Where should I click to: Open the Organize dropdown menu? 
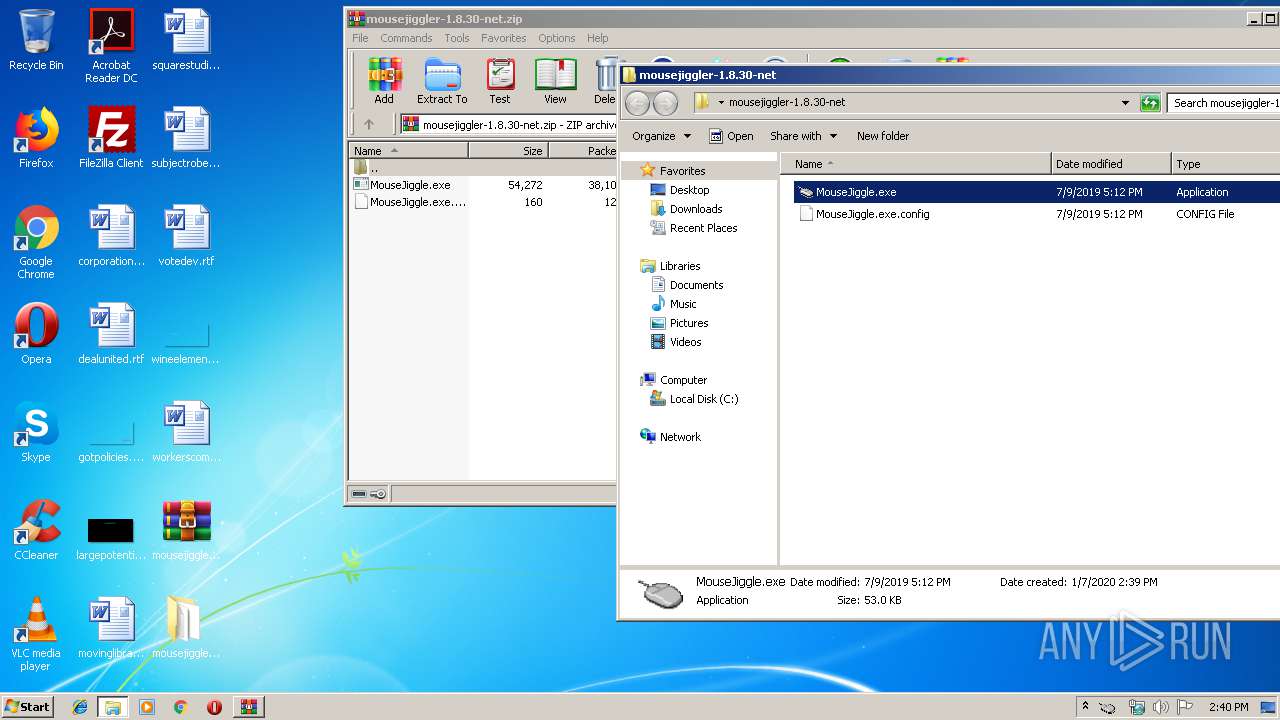click(661, 136)
